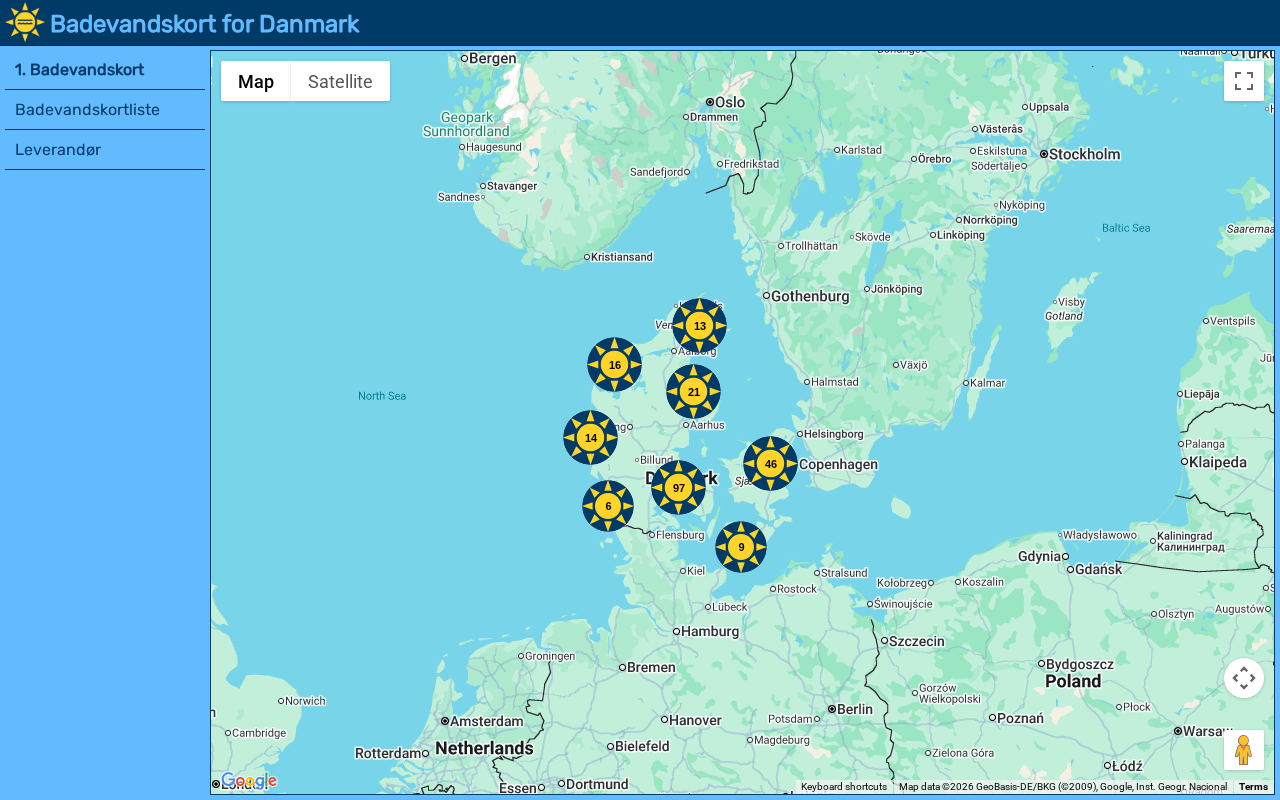The image size is (1280, 800).
Task: Click the Copenhagen label on the map
Action: point(838,464)
